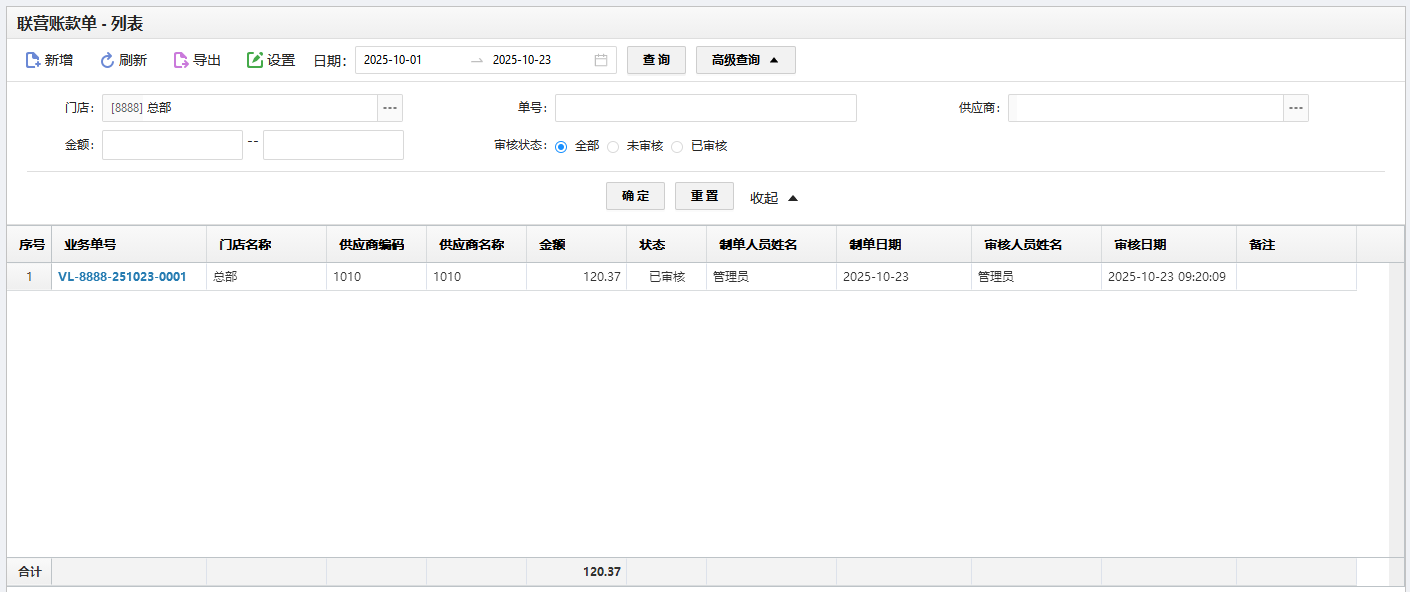Click ellipsis button beside 供应商 field

pyautogui.click(x=1296, y=108)
